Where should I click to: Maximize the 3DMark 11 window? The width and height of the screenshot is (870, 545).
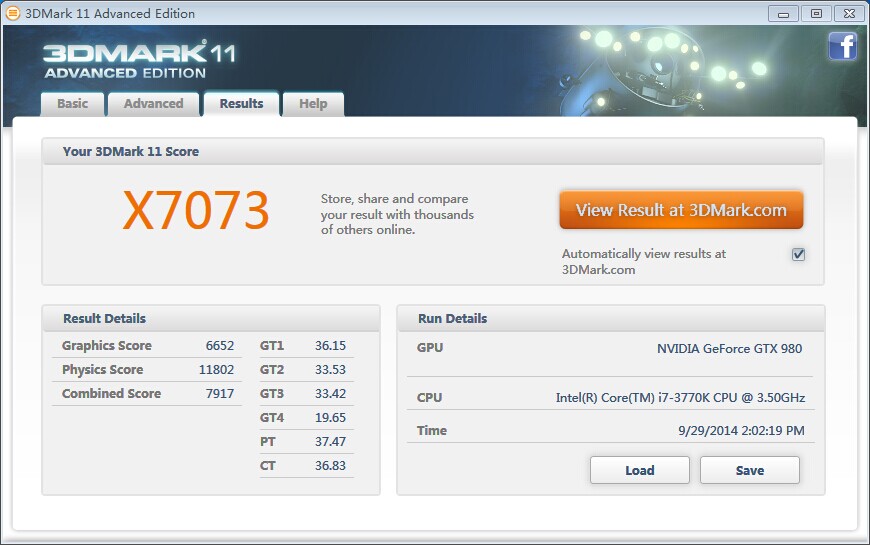point(816,13)
